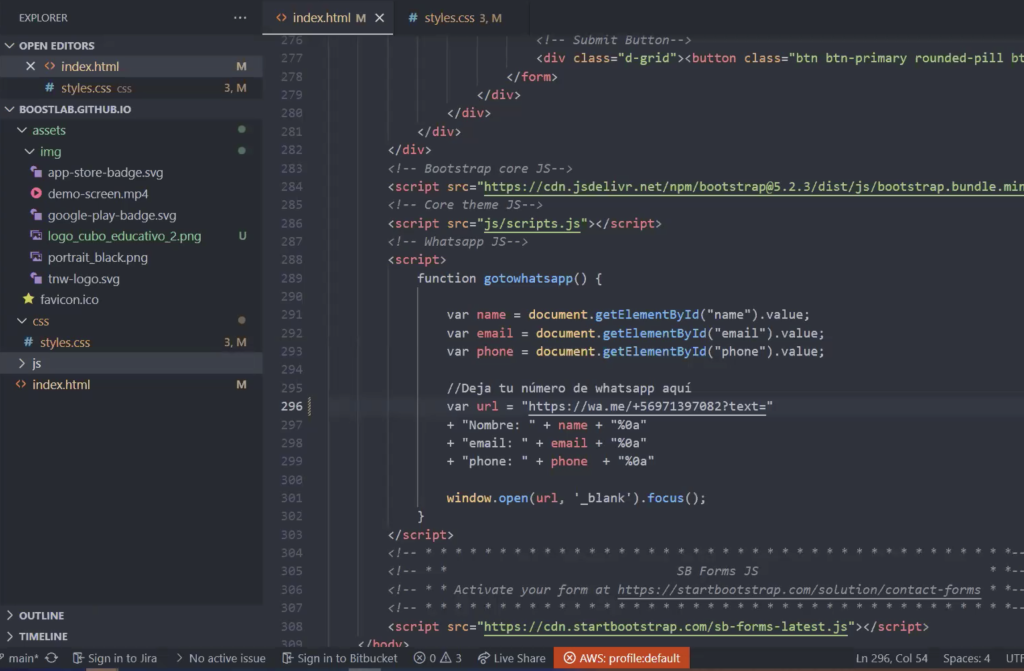Click the synchronize changes icon
The height and width of the screenshot is (671, 1024).
[x=52, y=658]
